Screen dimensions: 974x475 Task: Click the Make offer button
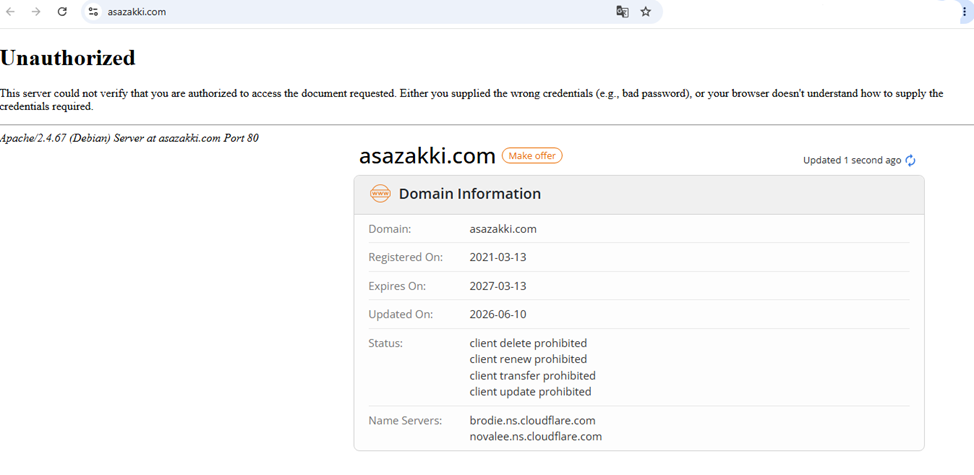pyautogui.click(x=532, y=156)
